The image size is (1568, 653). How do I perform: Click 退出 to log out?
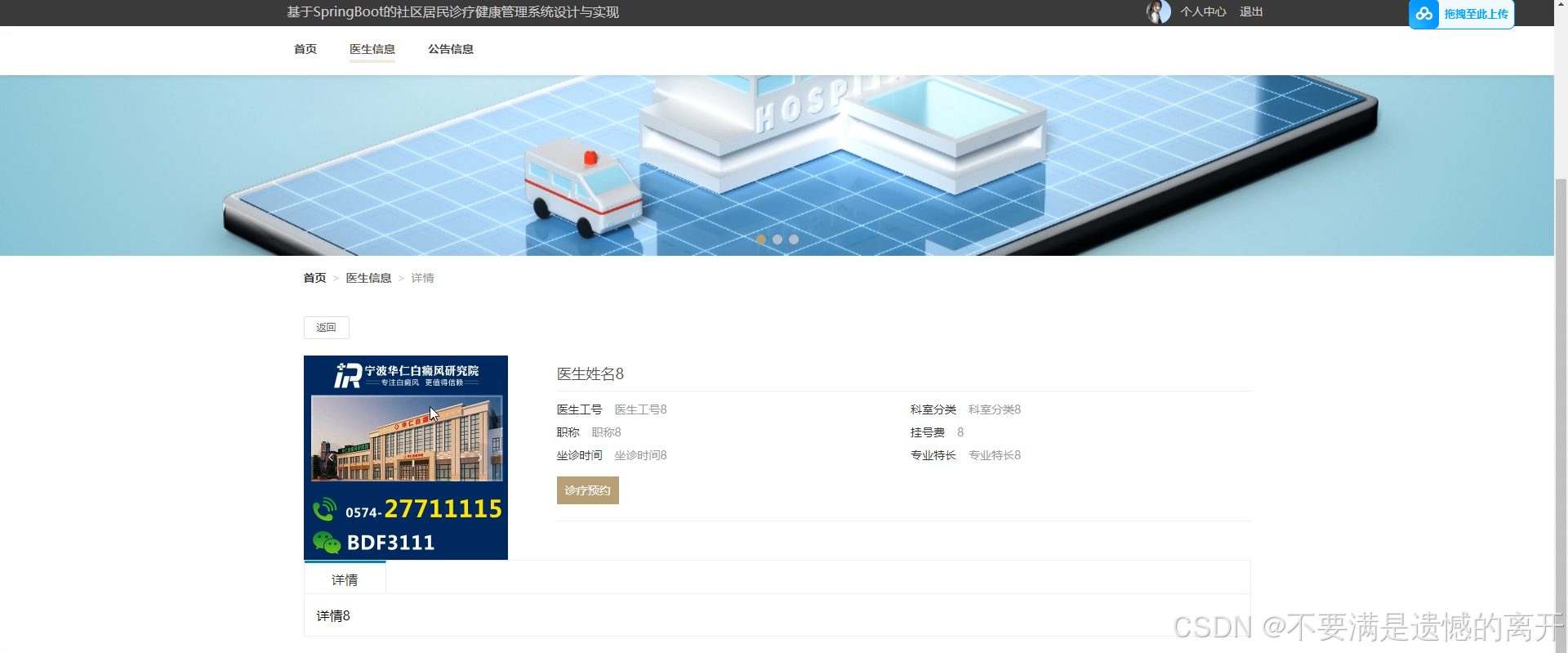tap(1251, 11)
